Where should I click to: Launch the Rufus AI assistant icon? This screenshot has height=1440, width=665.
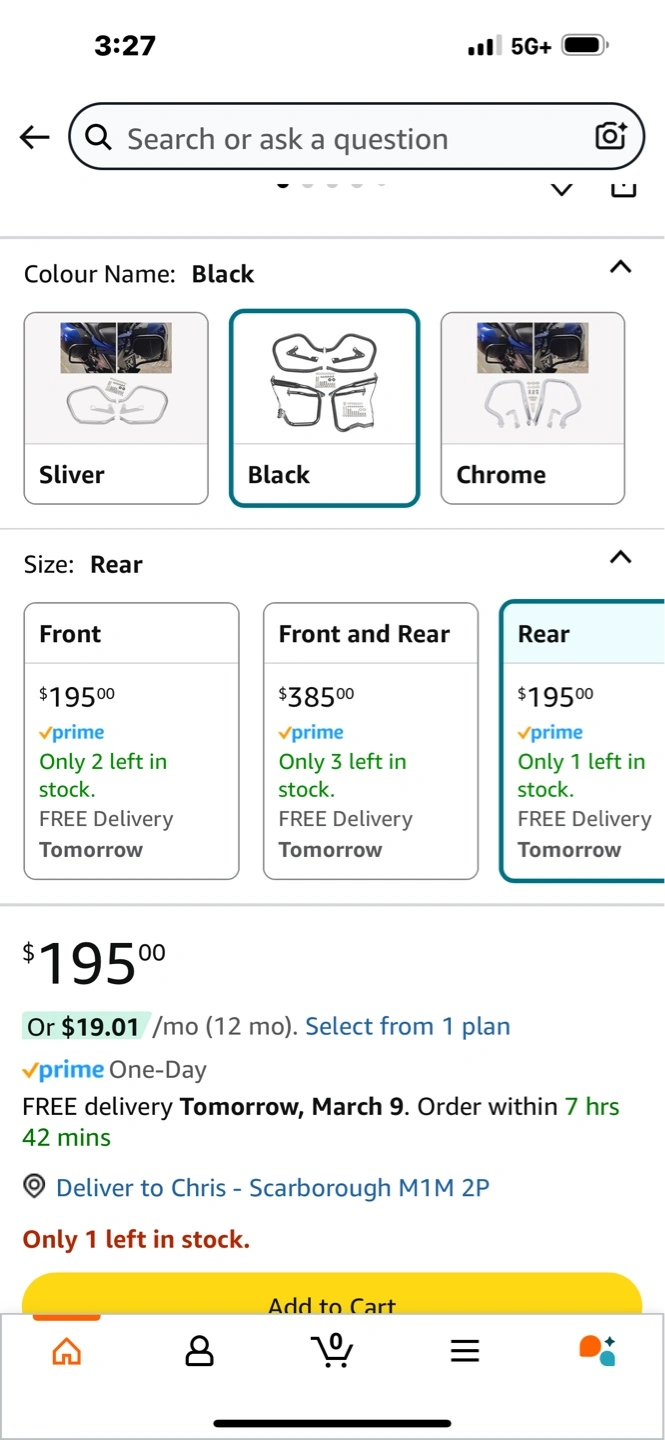click(597, 1350)
